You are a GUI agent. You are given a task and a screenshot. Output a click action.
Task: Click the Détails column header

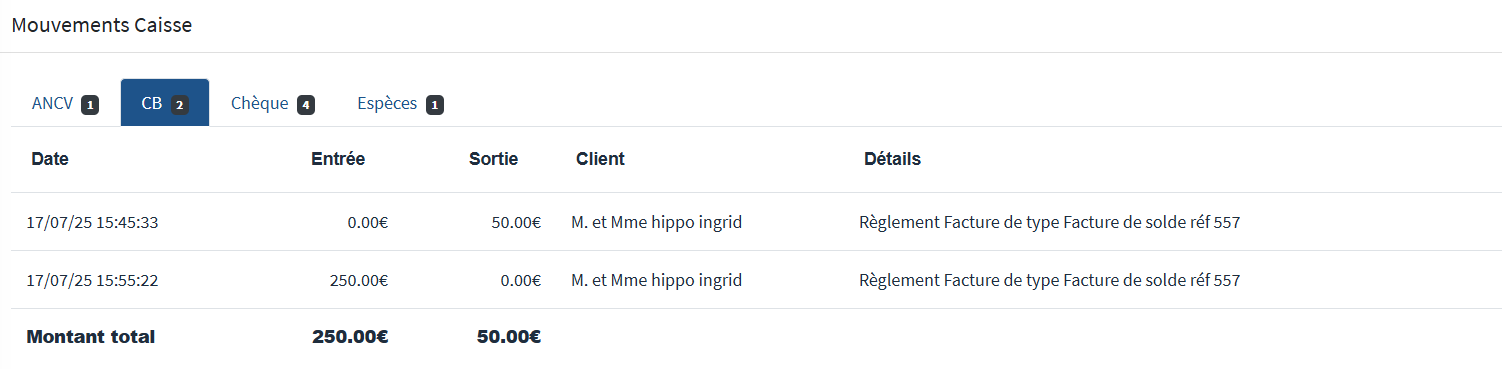[892, 159]
